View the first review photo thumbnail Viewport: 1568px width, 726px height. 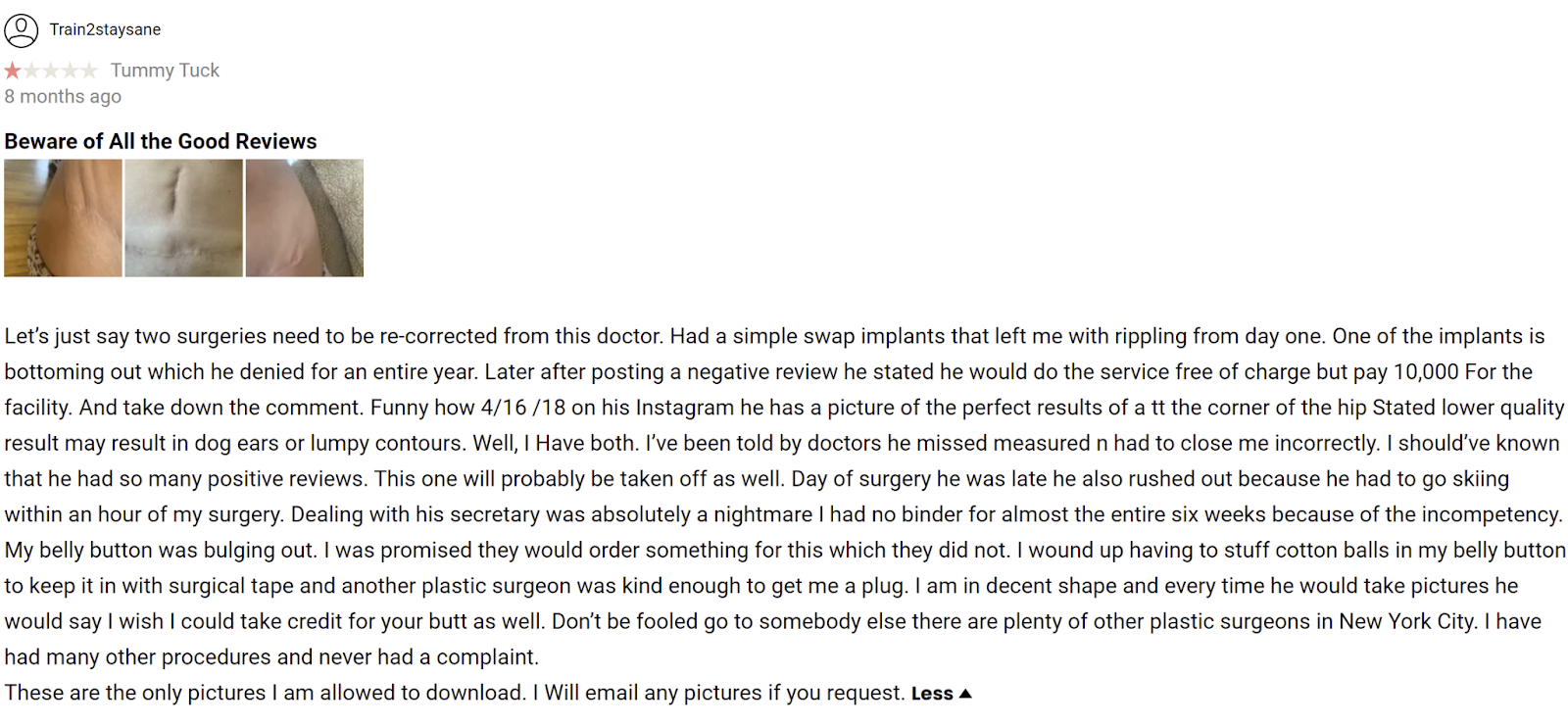tap(63, 218)
